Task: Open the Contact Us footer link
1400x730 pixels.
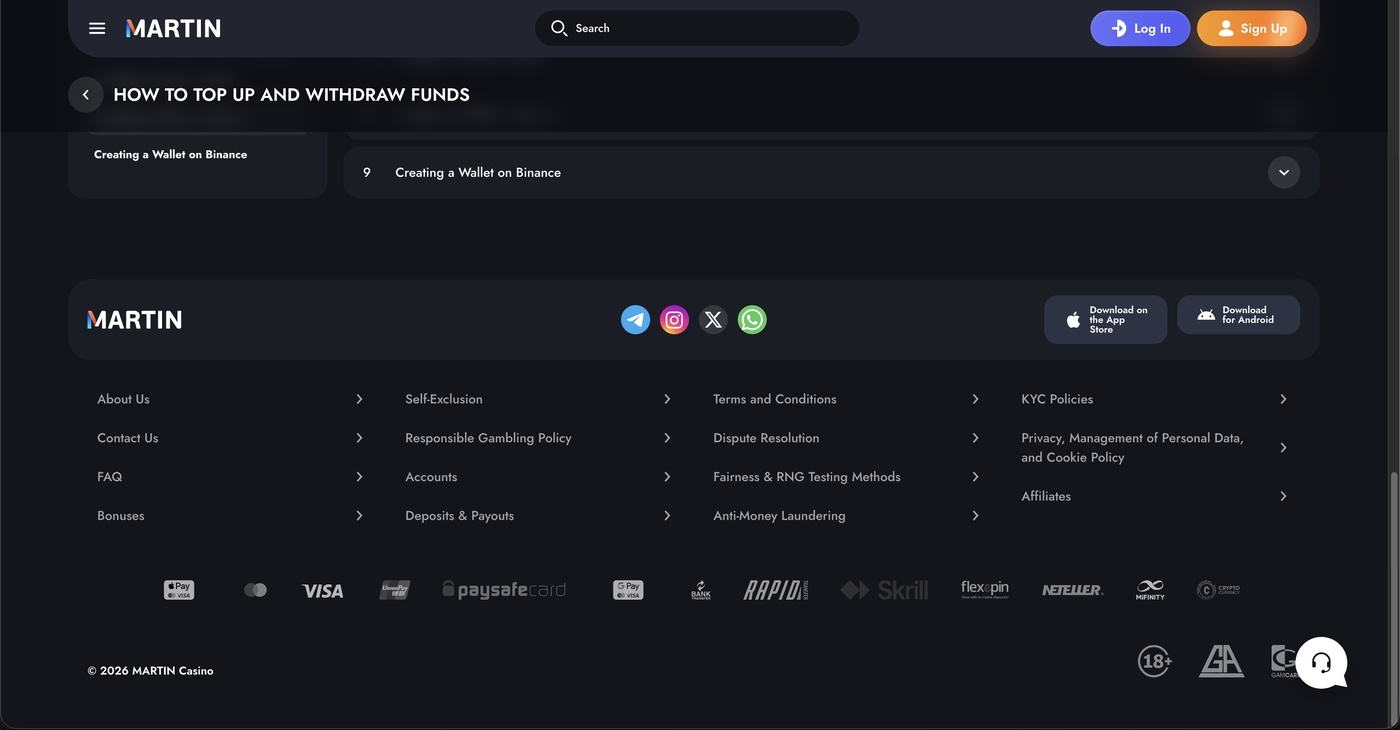Action: [x=128, y=438]
